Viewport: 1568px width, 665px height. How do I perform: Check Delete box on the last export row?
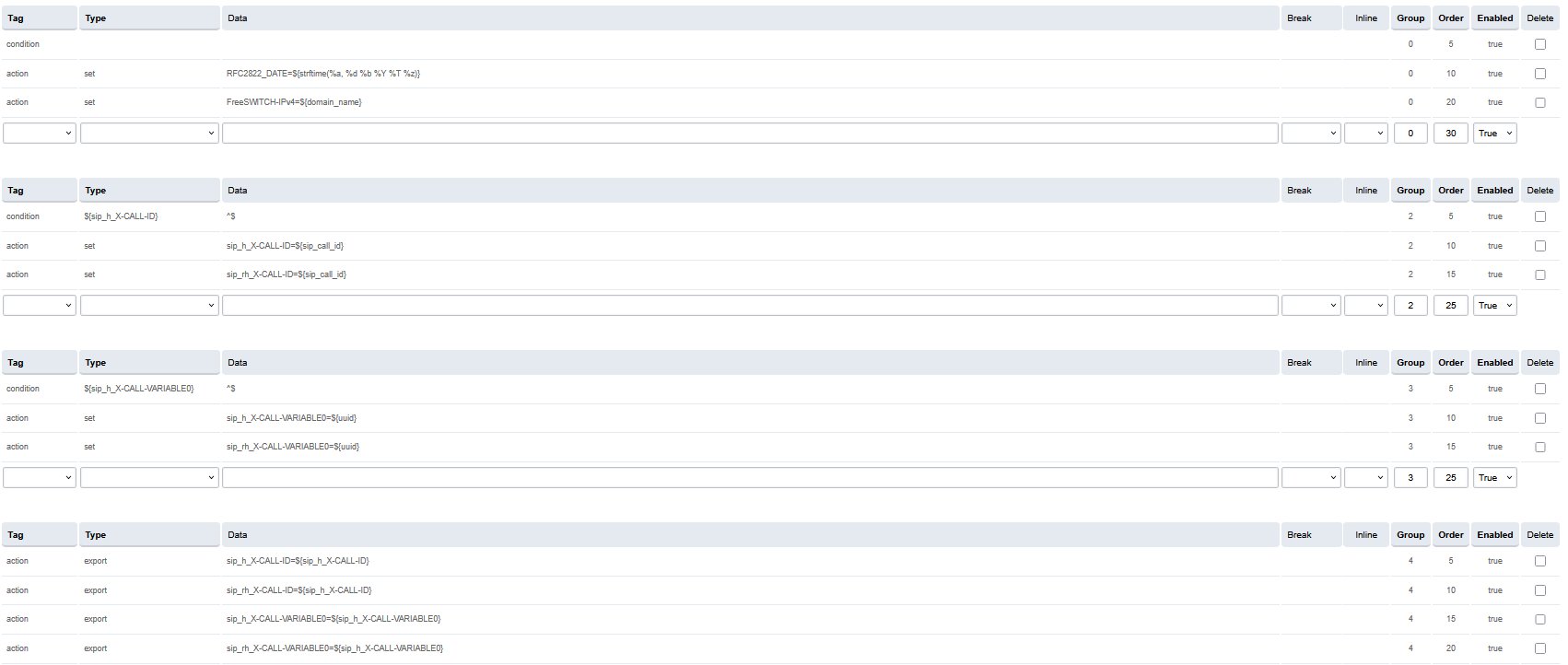point(1539,648)
